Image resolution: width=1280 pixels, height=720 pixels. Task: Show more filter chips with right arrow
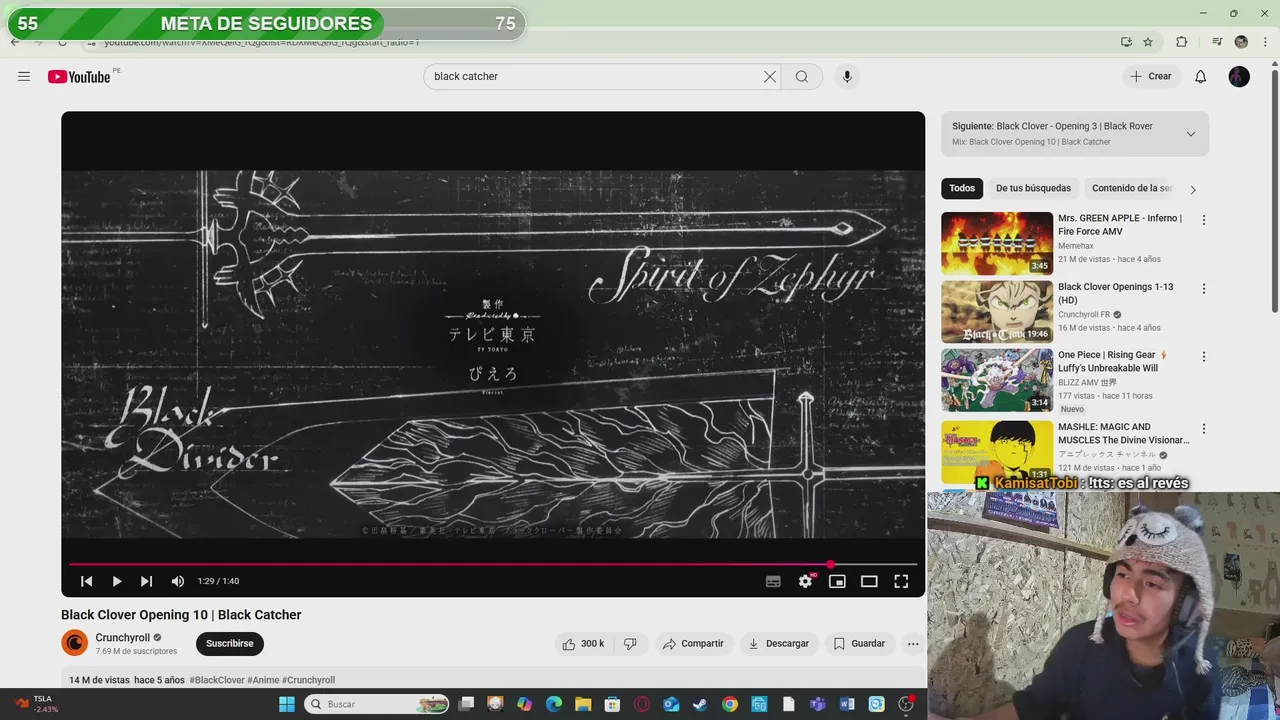(x=1192, y=189)
